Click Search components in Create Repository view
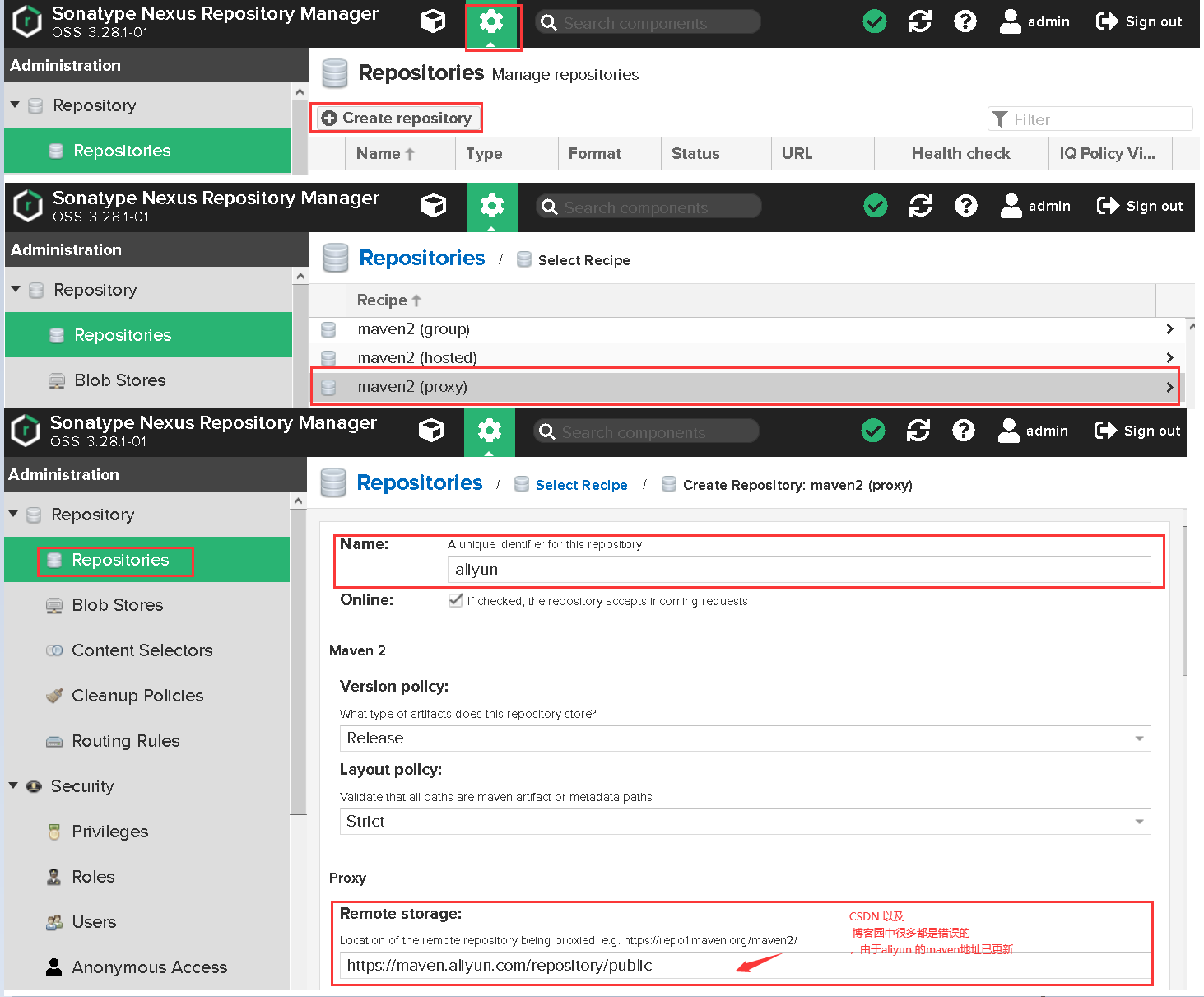This screenshot has width=1204, height=997. click(x=646, y=431)
